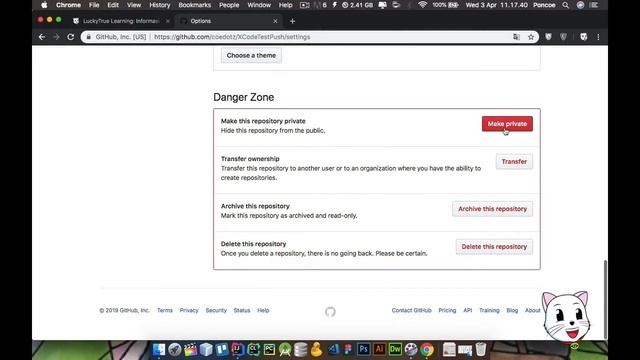
Task: Click the red Delete this repository button
Action: (494, 247)
